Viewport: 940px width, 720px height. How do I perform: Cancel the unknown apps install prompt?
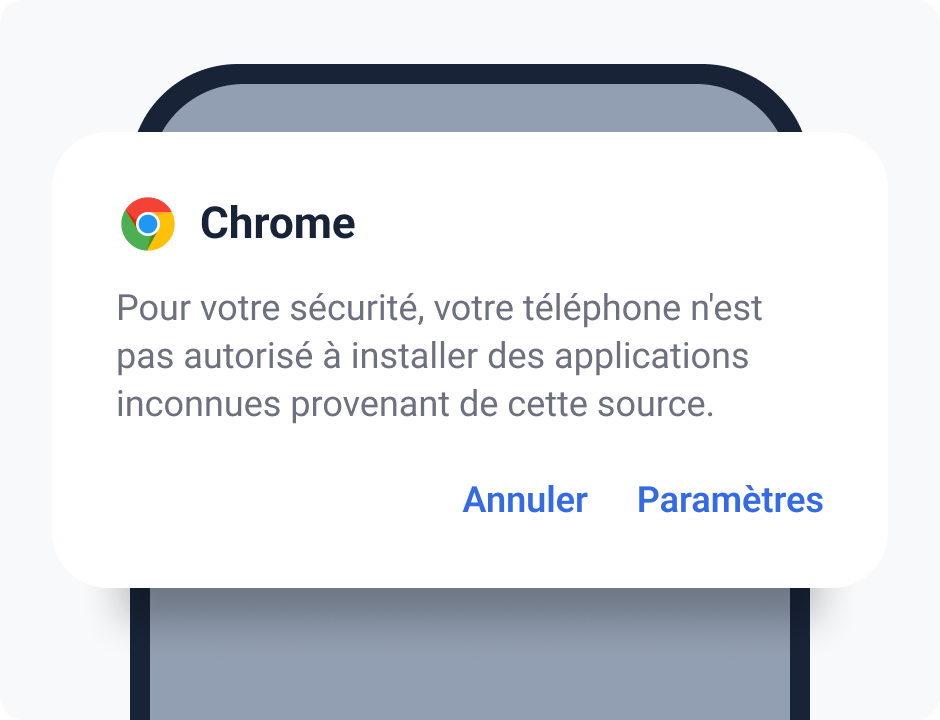coord(524,500)
